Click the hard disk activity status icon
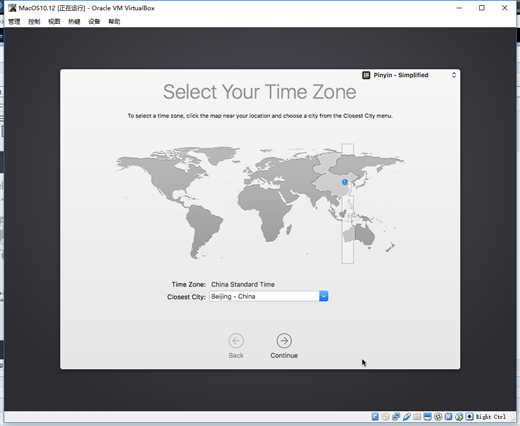 click(375, 416)
